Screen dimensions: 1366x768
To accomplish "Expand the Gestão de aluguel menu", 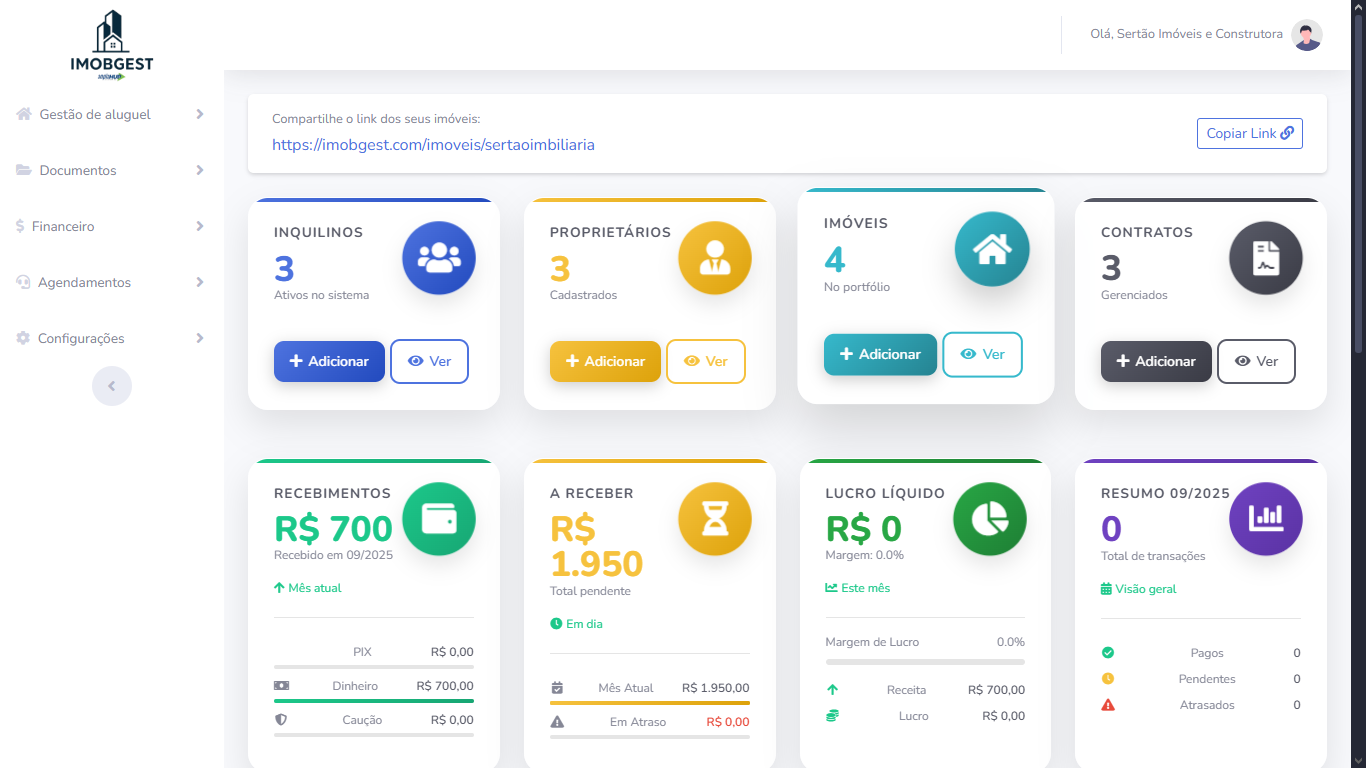I will (x=110, y=114).
